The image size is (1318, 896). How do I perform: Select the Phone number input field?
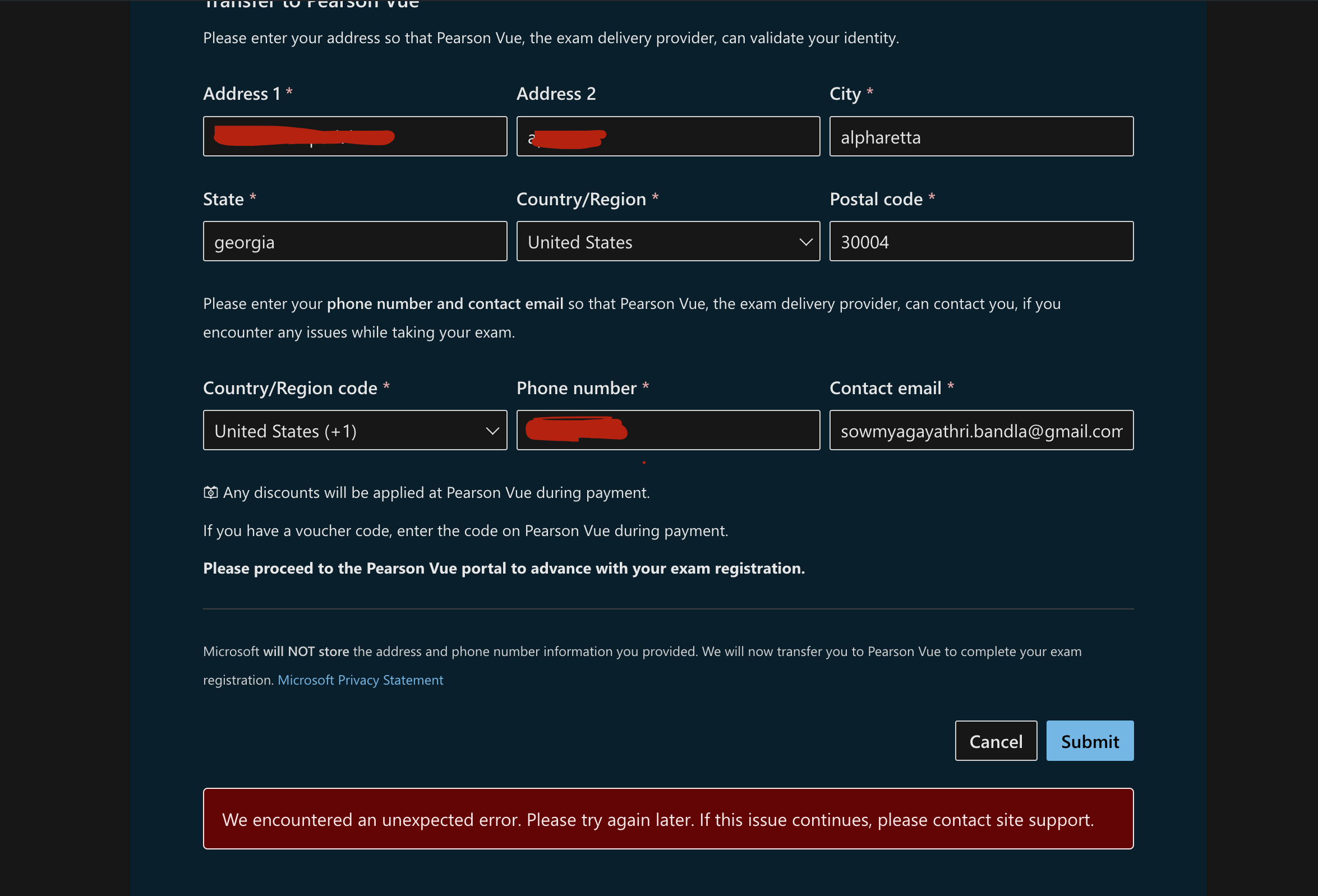tap(667, 430)
